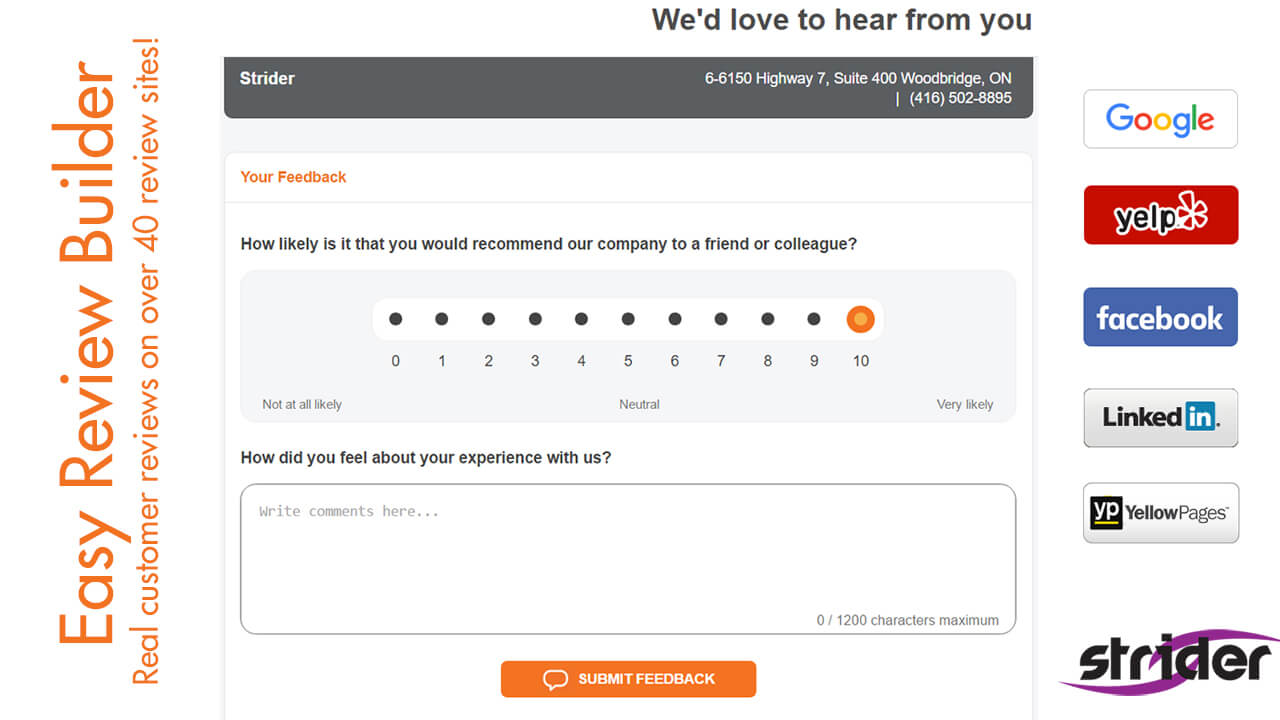Select the highlighted rating 10 dot

click(860, 319)
